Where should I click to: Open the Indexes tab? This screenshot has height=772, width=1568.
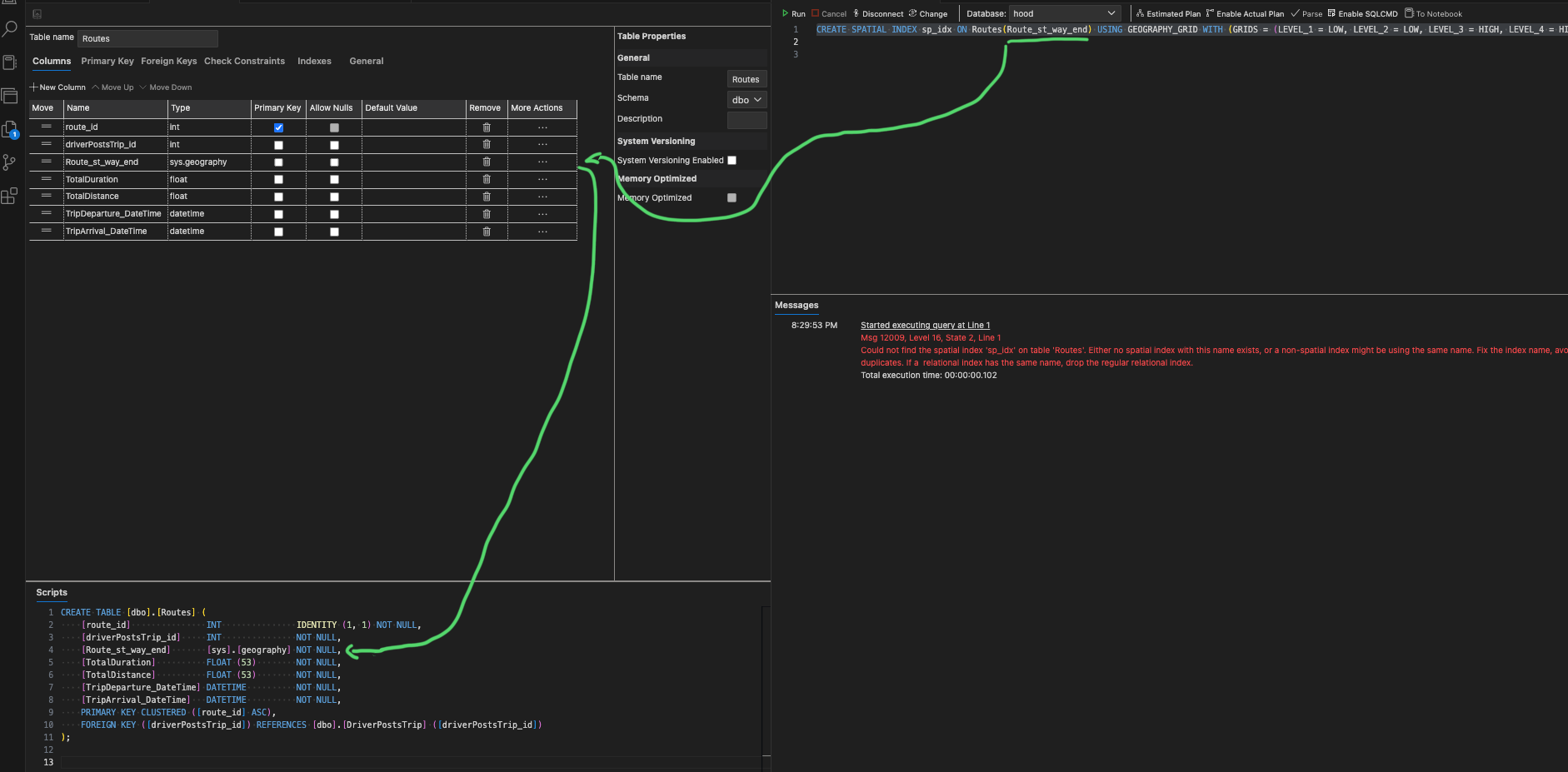(314, 61)
